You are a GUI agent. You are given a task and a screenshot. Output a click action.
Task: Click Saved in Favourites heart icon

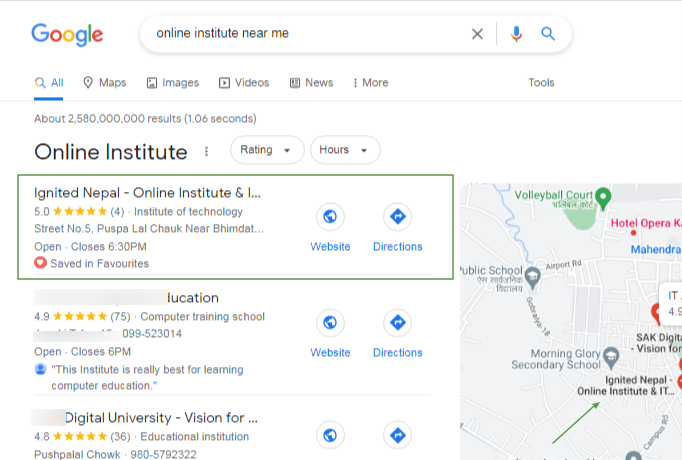(x=40, y=263)
